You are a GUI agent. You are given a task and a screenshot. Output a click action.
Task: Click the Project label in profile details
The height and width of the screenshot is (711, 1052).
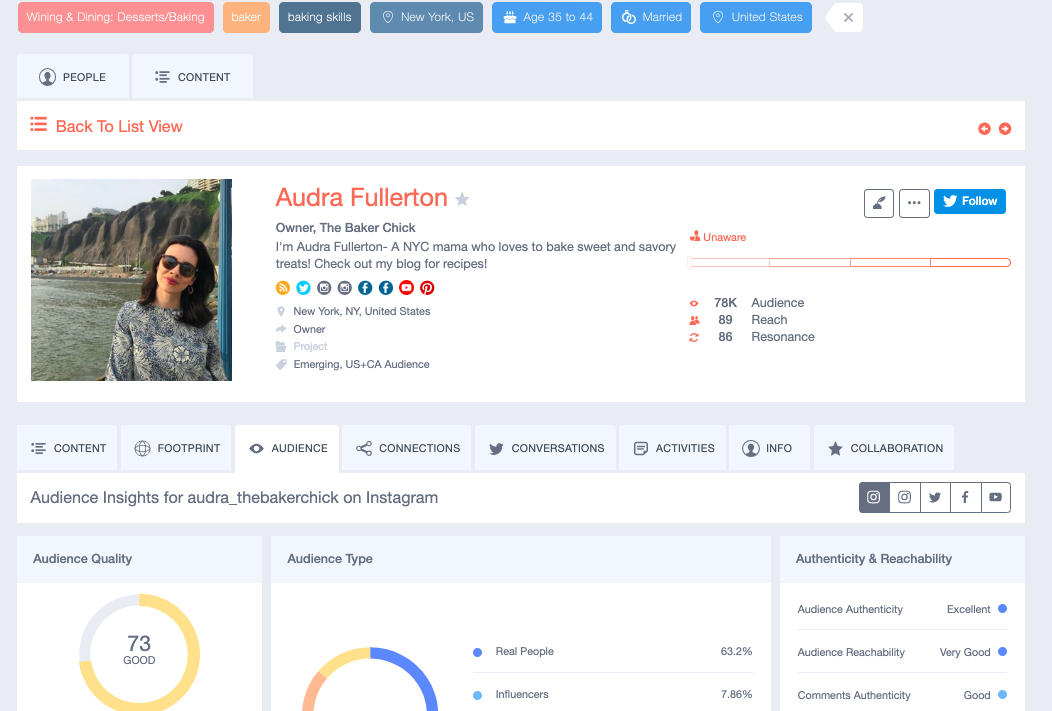(x=310, y=346)
